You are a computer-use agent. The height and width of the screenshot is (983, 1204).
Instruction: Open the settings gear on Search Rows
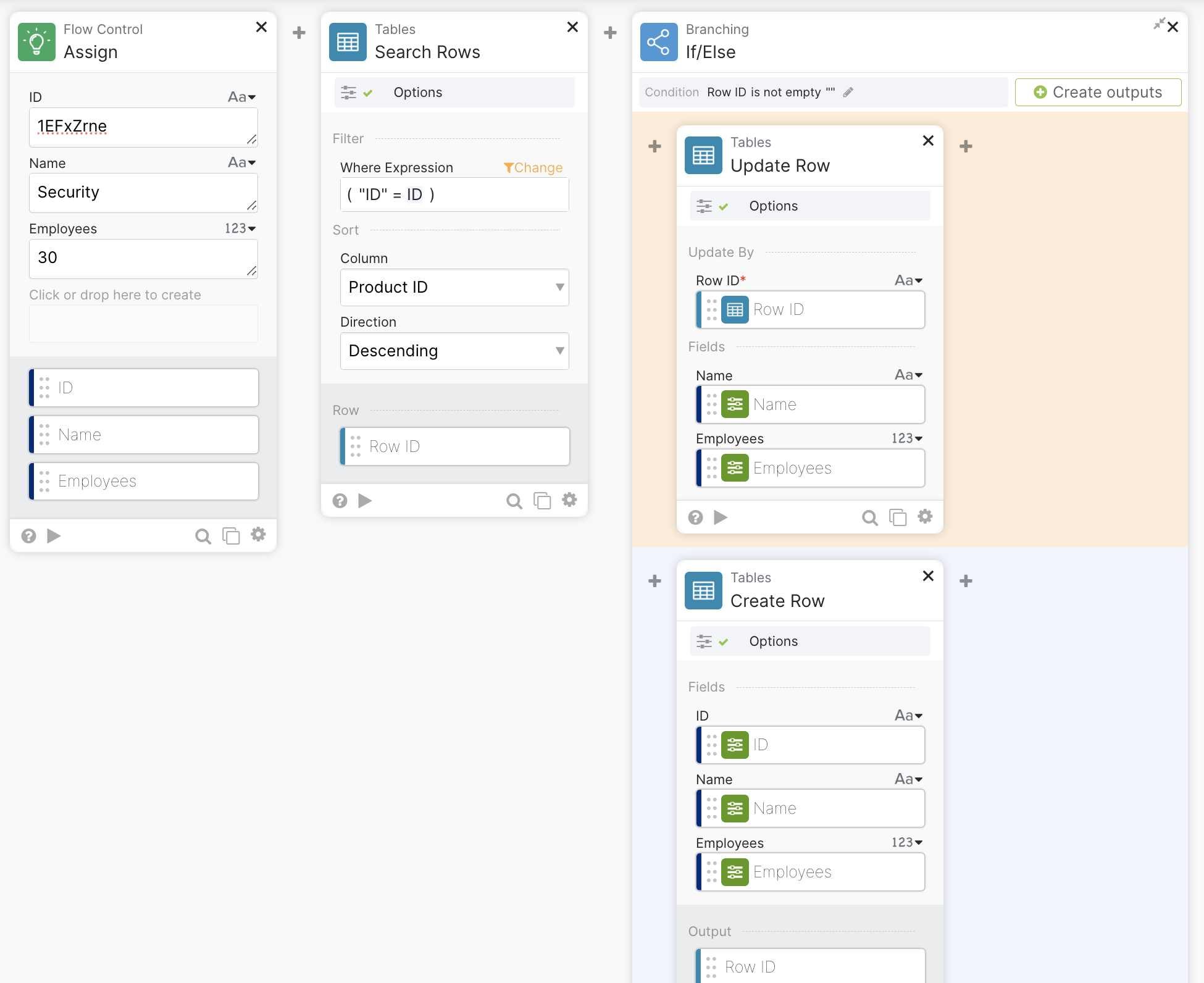[x=569, y=500]
